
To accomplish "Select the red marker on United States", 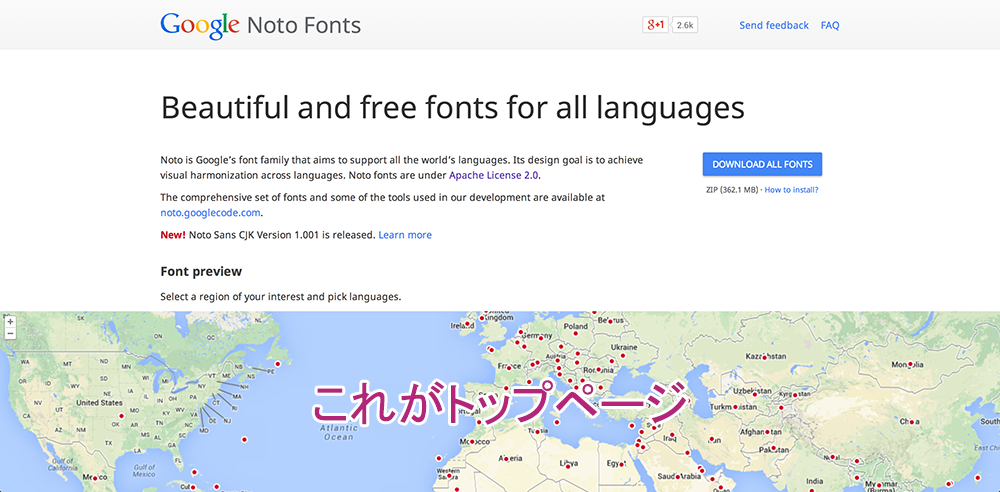I will pyautogui.click(x=119, y=416).
